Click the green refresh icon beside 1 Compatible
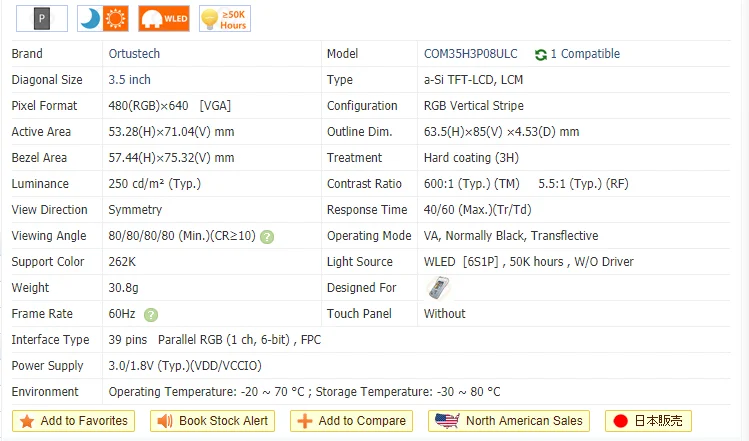Image resolution: width=749 pixels, height=441 pixels. pyautogui.click(x=541, y=54)
